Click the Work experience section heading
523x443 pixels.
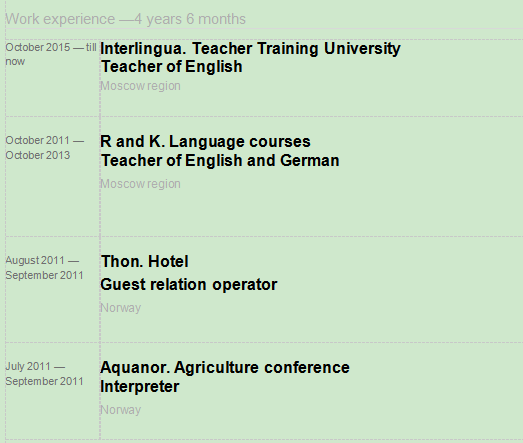click(x=125, y=19)
